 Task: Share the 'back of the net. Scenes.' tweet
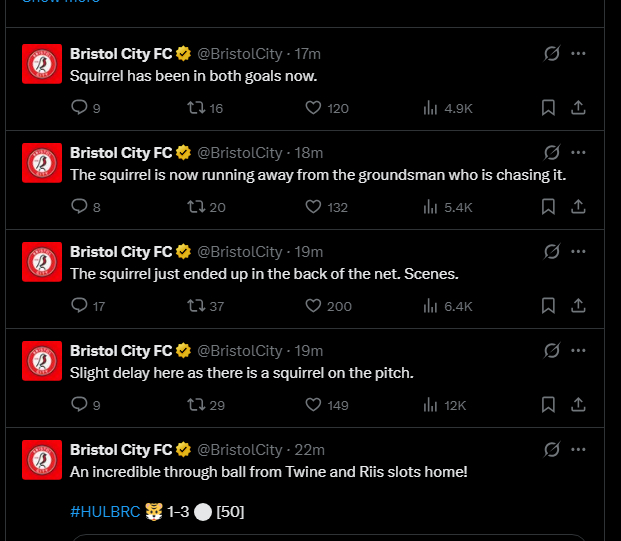[x=578, y=306]
